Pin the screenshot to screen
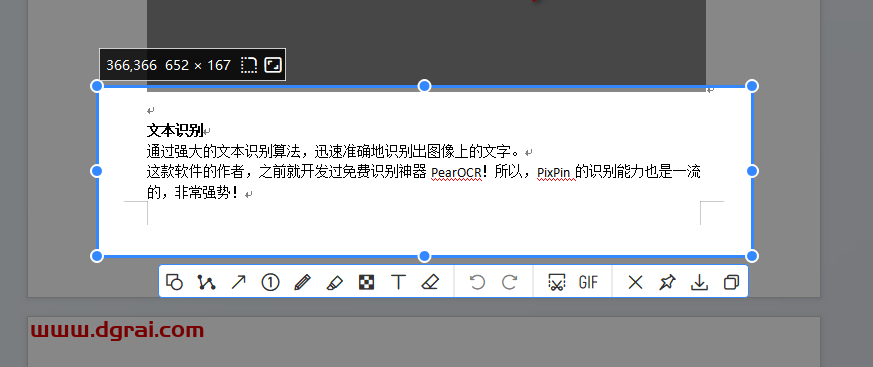The height and width of the screenshot is (367, 873). point(667,282)
